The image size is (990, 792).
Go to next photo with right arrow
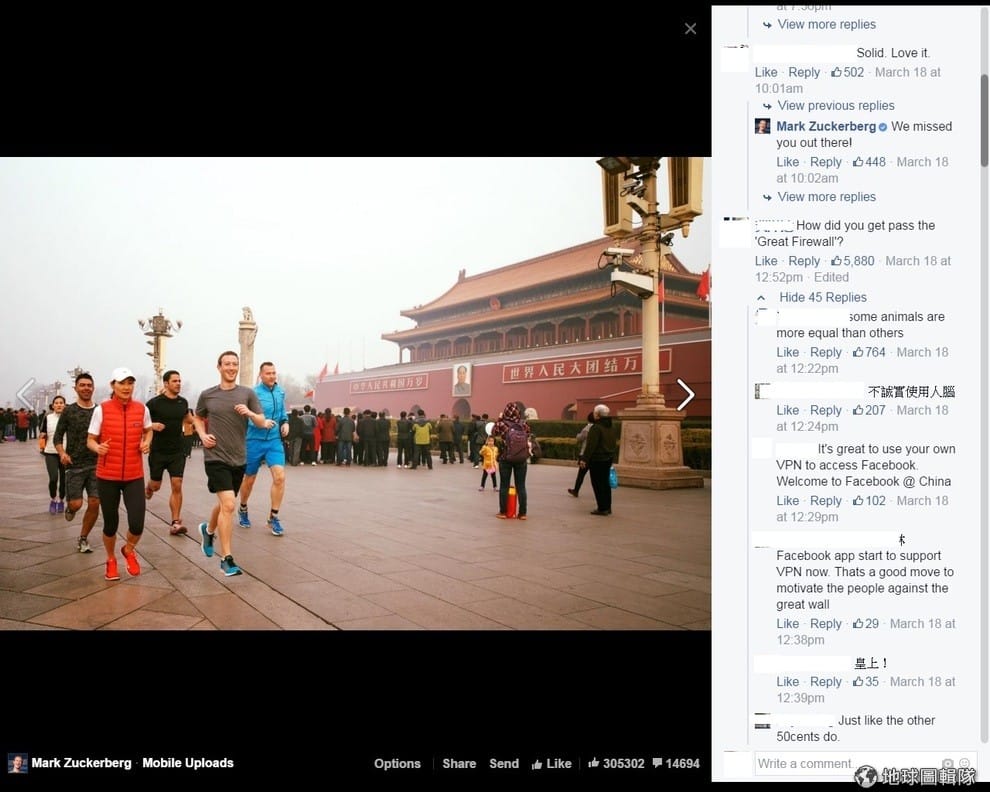(x=686, y=395)
